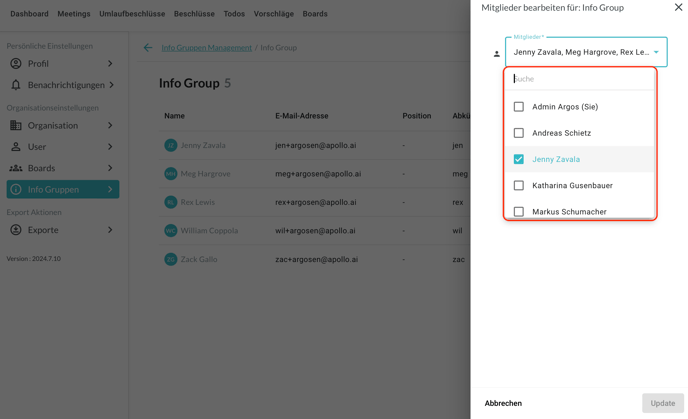Focus the Suche search field
This screenshot has width=688, height=419.
pyautogui.click(x=580, y=79)
